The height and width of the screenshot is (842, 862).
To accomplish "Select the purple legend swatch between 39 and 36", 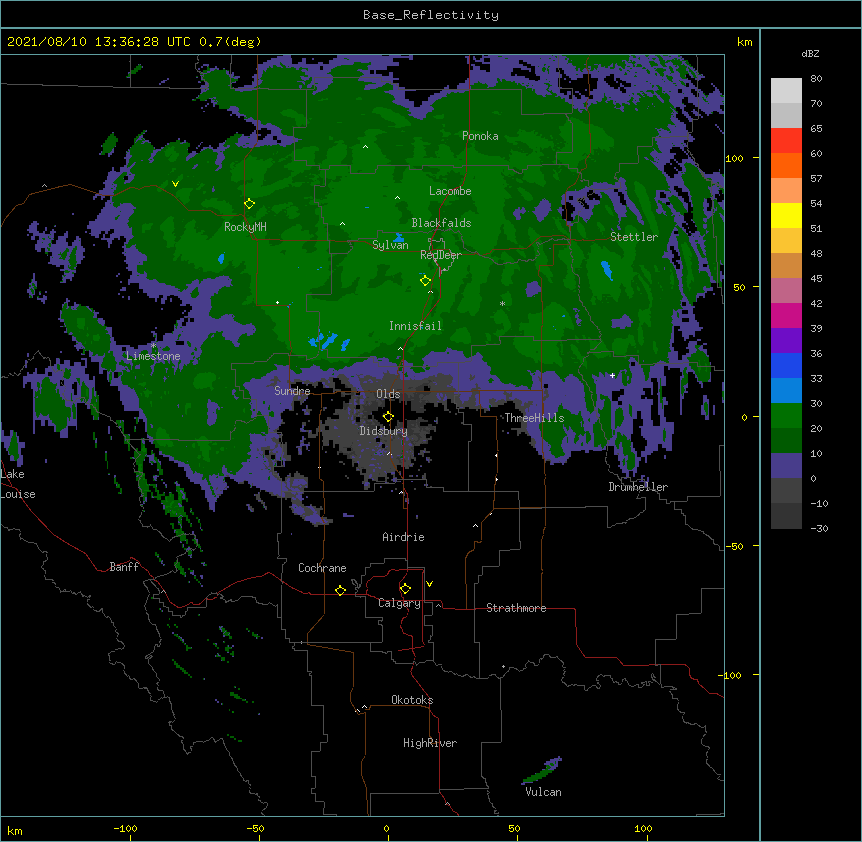I will pyautogui.click(x=786, y=341).
